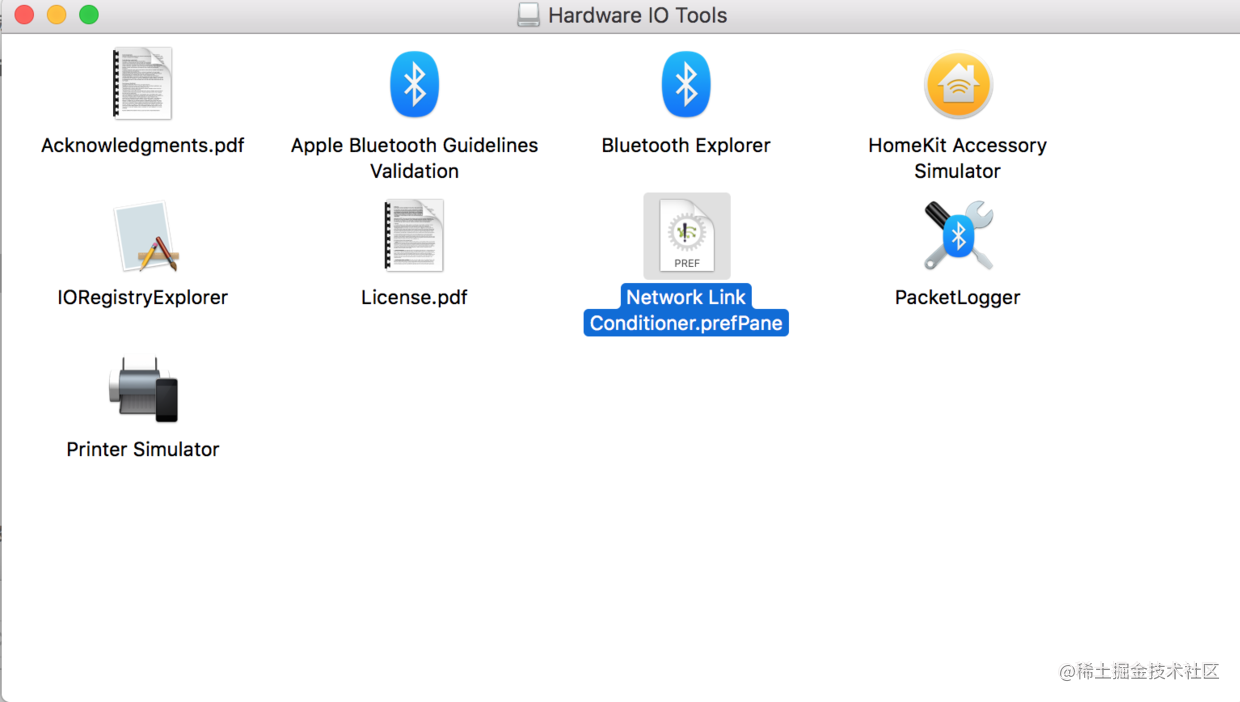Viewport: 1240px width, 702px height.
Task: Click the Bluetooth Explorer name label
Action: [x=686, y=145]
